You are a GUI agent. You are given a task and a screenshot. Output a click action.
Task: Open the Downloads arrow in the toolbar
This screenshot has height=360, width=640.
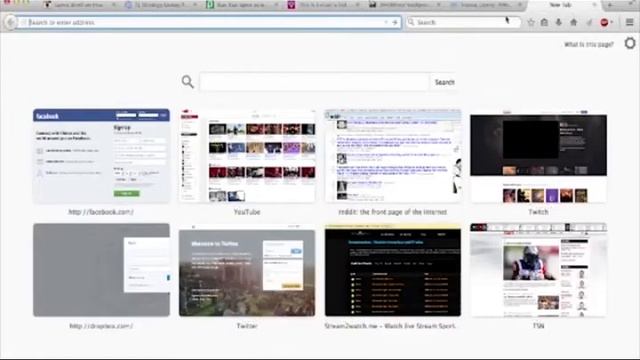[559, 22]
